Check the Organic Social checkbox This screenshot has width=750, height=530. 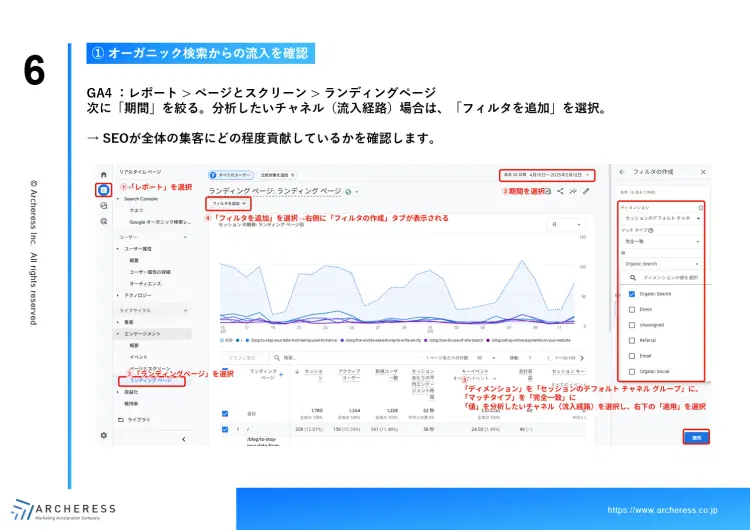pyautogui.click(x=632, y=371)
